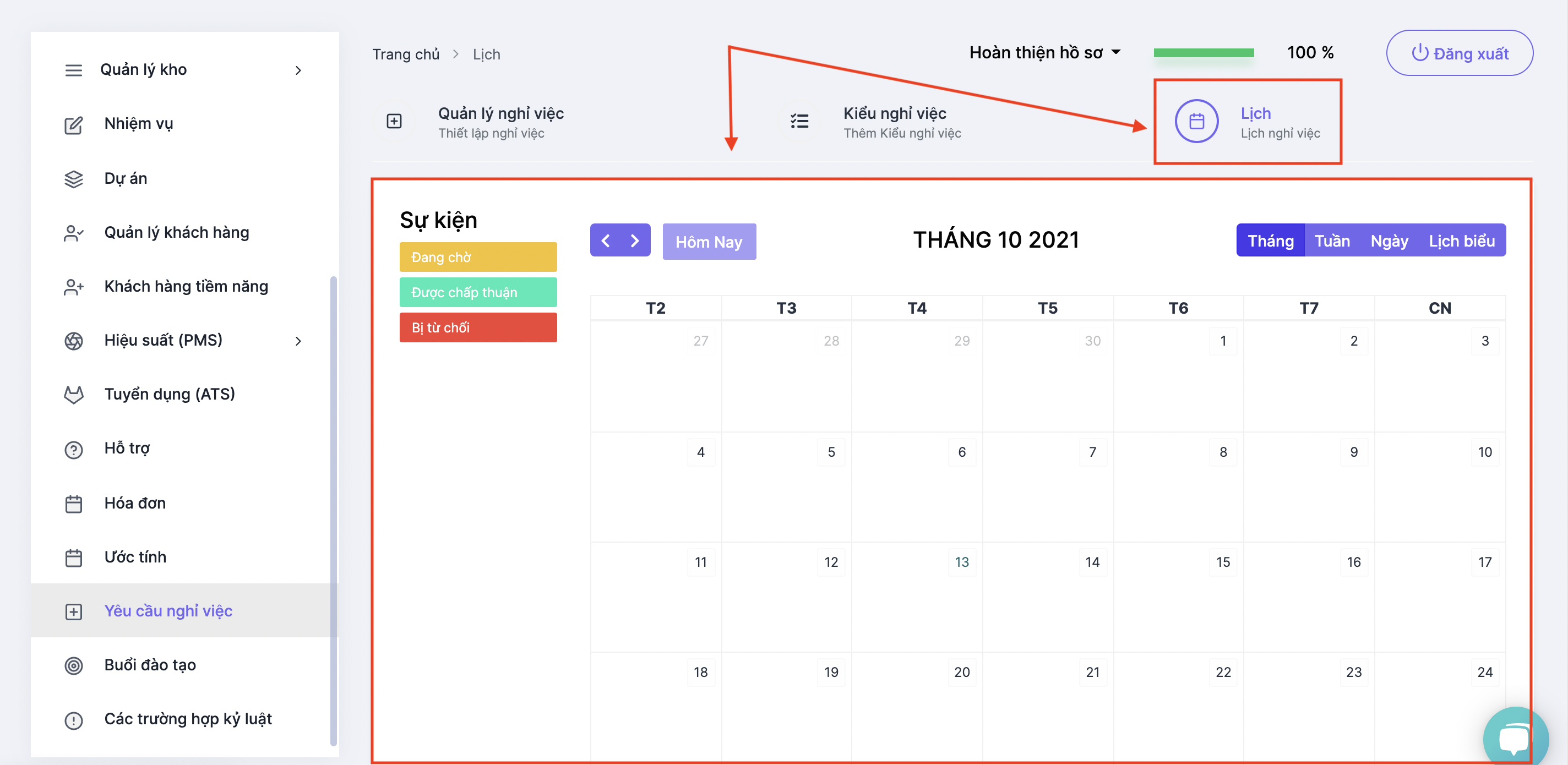The width and height of the screenshot is (1568, 765).
Task: Open Ước tính in sidebar
Action: click(x=185, y=557)
